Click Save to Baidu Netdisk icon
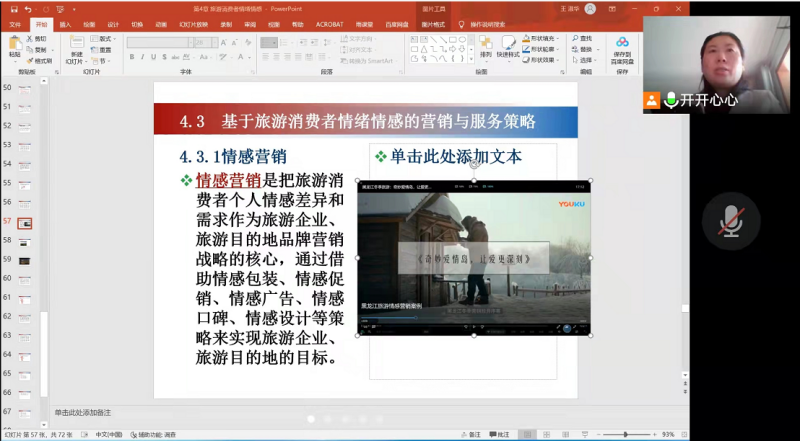The width and height of the screenshot is (800, 441). click(622, 46)
